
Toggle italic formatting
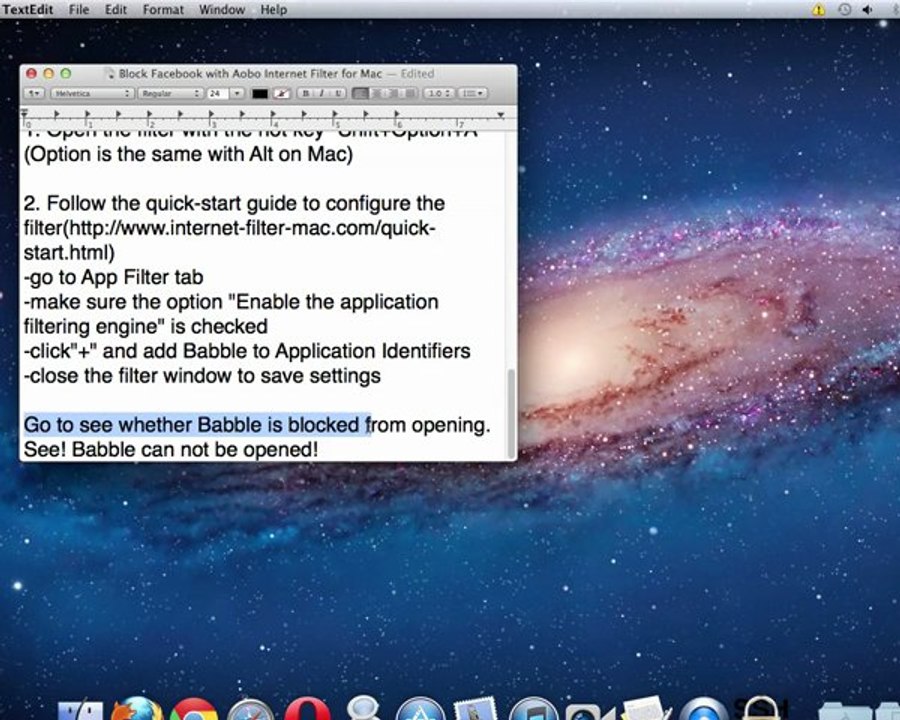tap(321, 93)
